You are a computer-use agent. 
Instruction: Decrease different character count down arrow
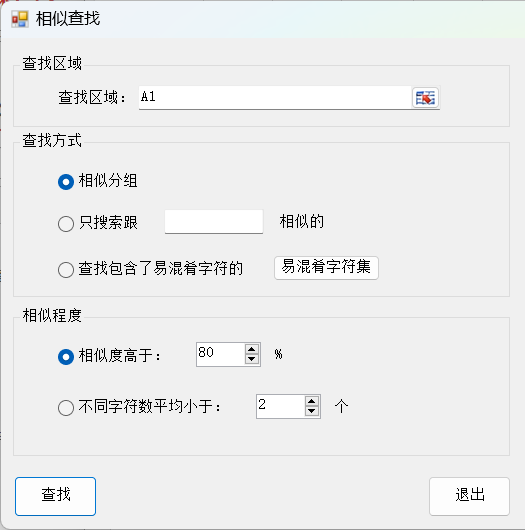(x=312, y=411)
